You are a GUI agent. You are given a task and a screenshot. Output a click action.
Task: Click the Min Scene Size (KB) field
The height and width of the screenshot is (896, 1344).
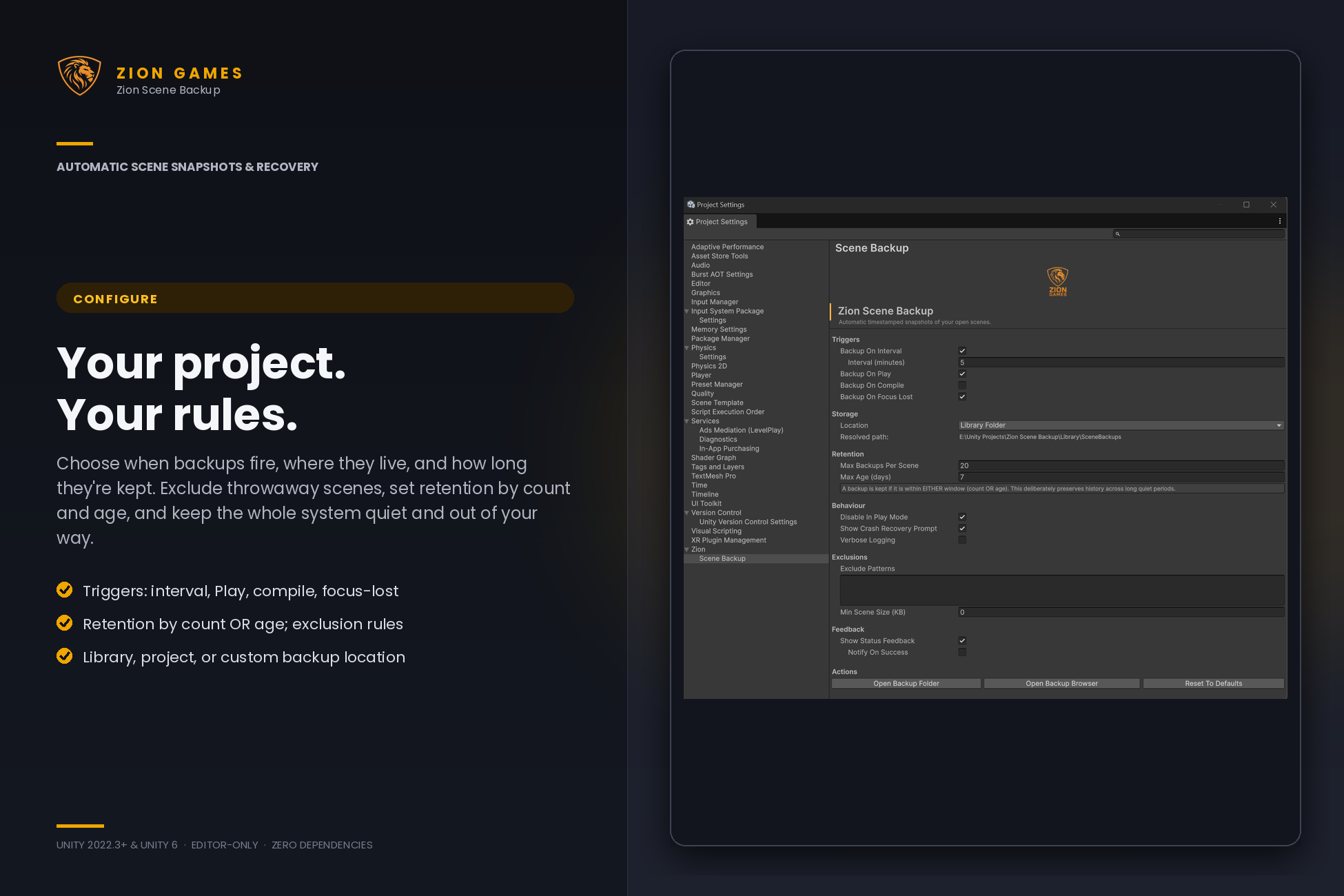click(x=1121, y=612)
